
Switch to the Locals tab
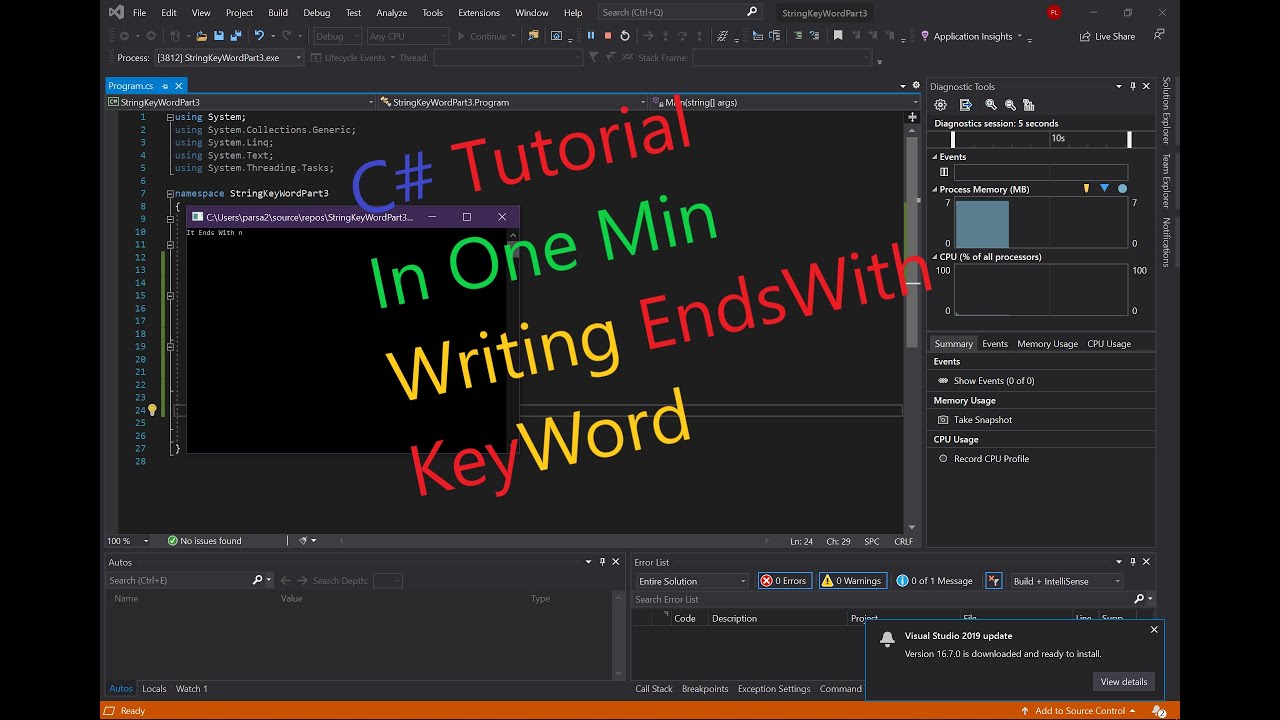[154, 689]
